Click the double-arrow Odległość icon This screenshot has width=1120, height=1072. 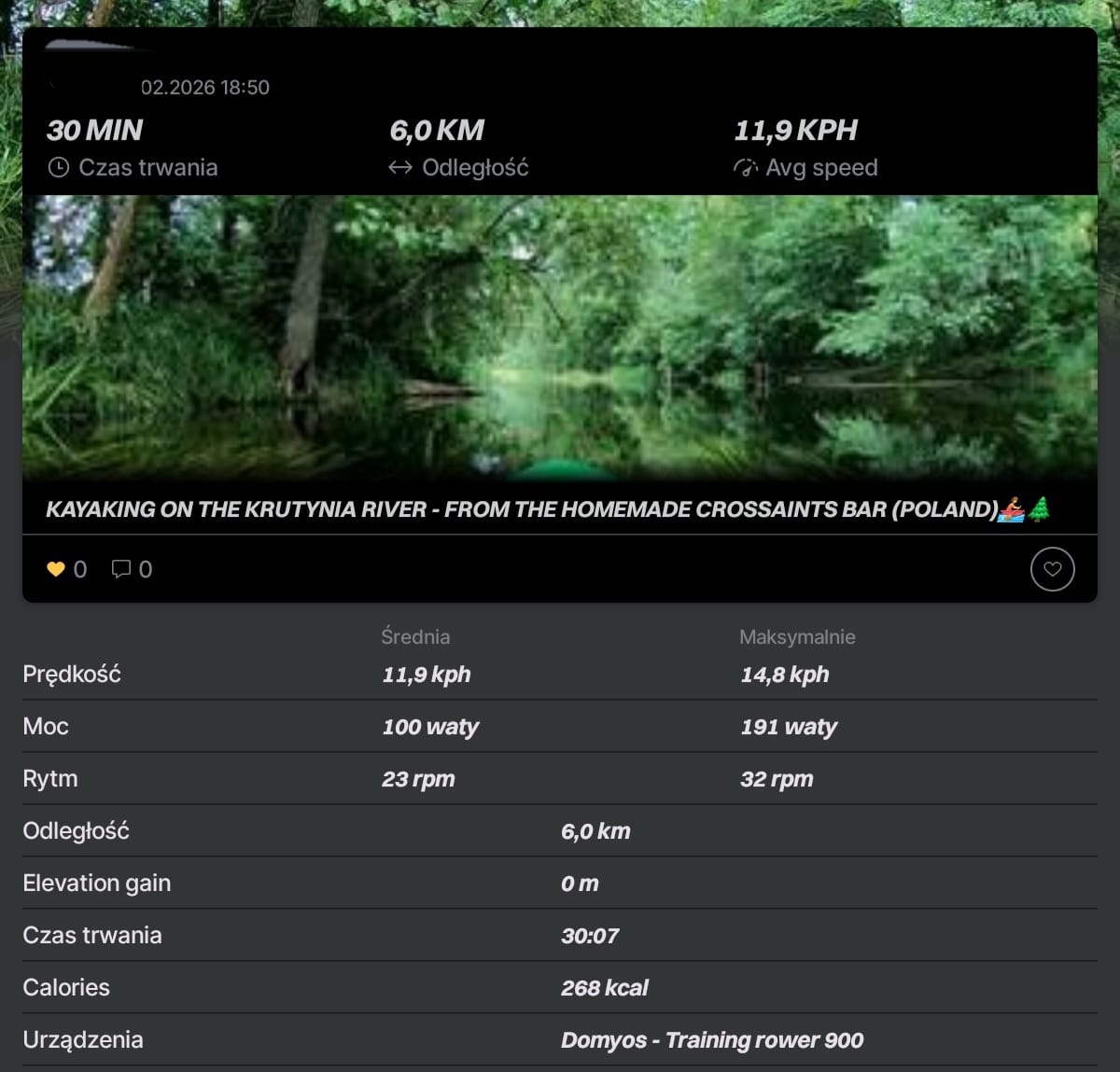click(x=400, y=168)
